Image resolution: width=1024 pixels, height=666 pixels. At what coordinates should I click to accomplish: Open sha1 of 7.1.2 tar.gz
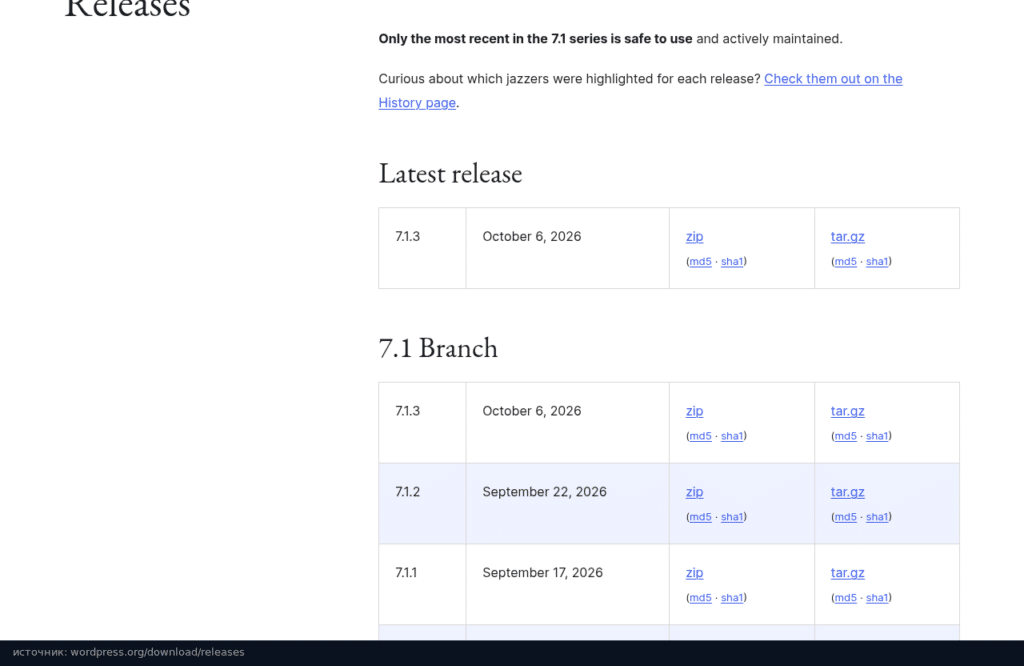point(876,516)
